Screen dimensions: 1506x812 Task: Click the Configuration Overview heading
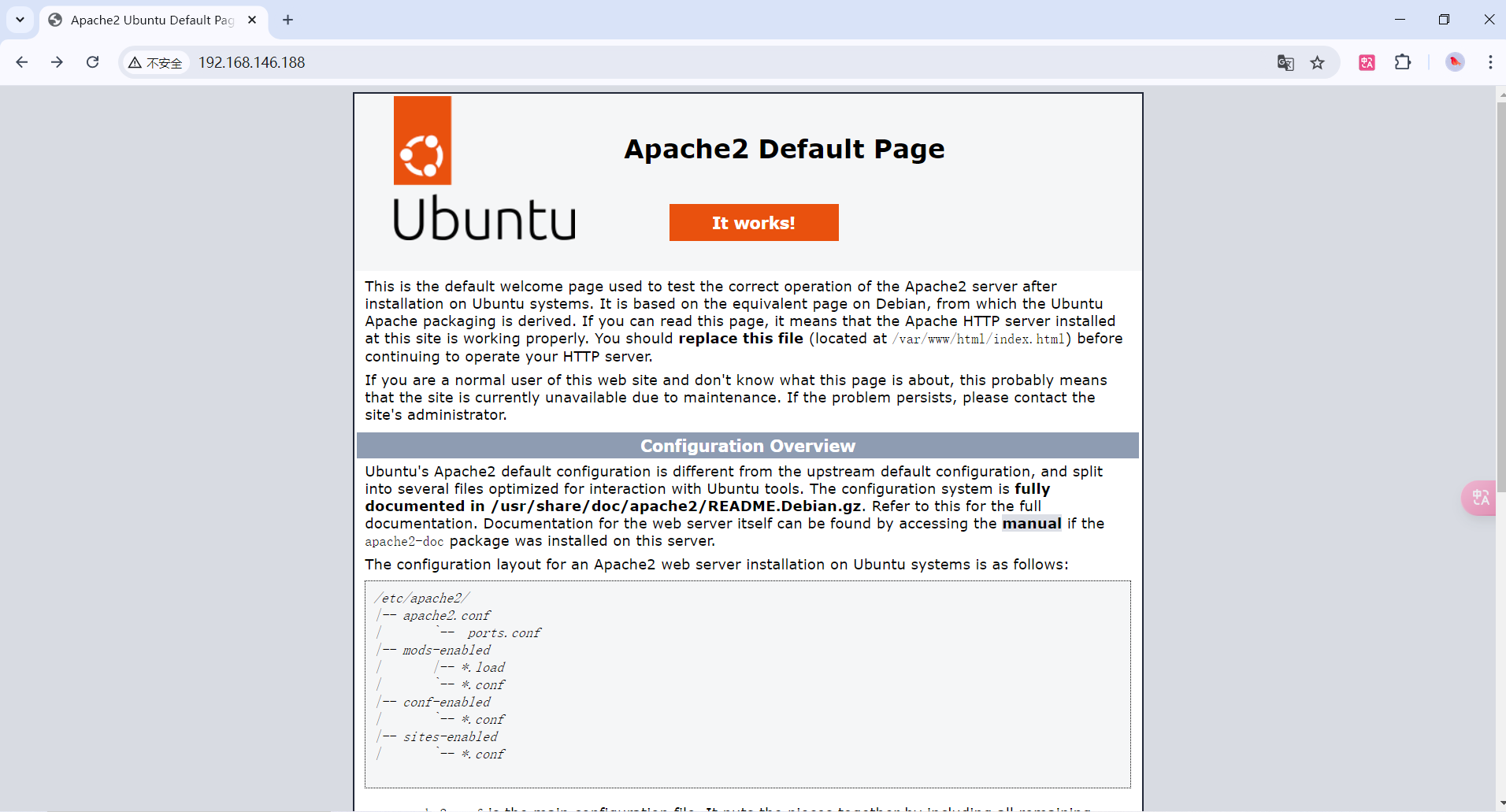pyautogui.click(x=747, y=446)
